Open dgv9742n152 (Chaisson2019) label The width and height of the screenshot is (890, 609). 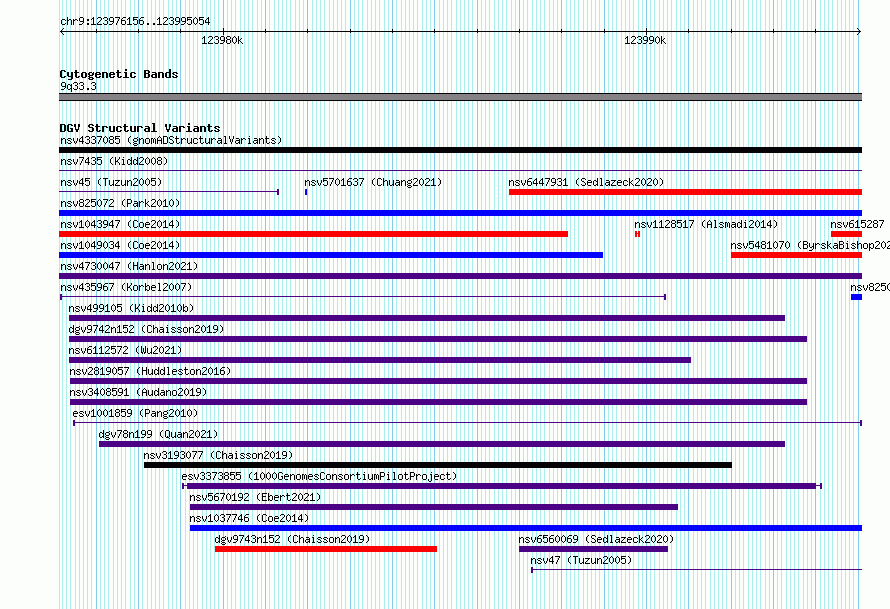(x=146, y=329)
